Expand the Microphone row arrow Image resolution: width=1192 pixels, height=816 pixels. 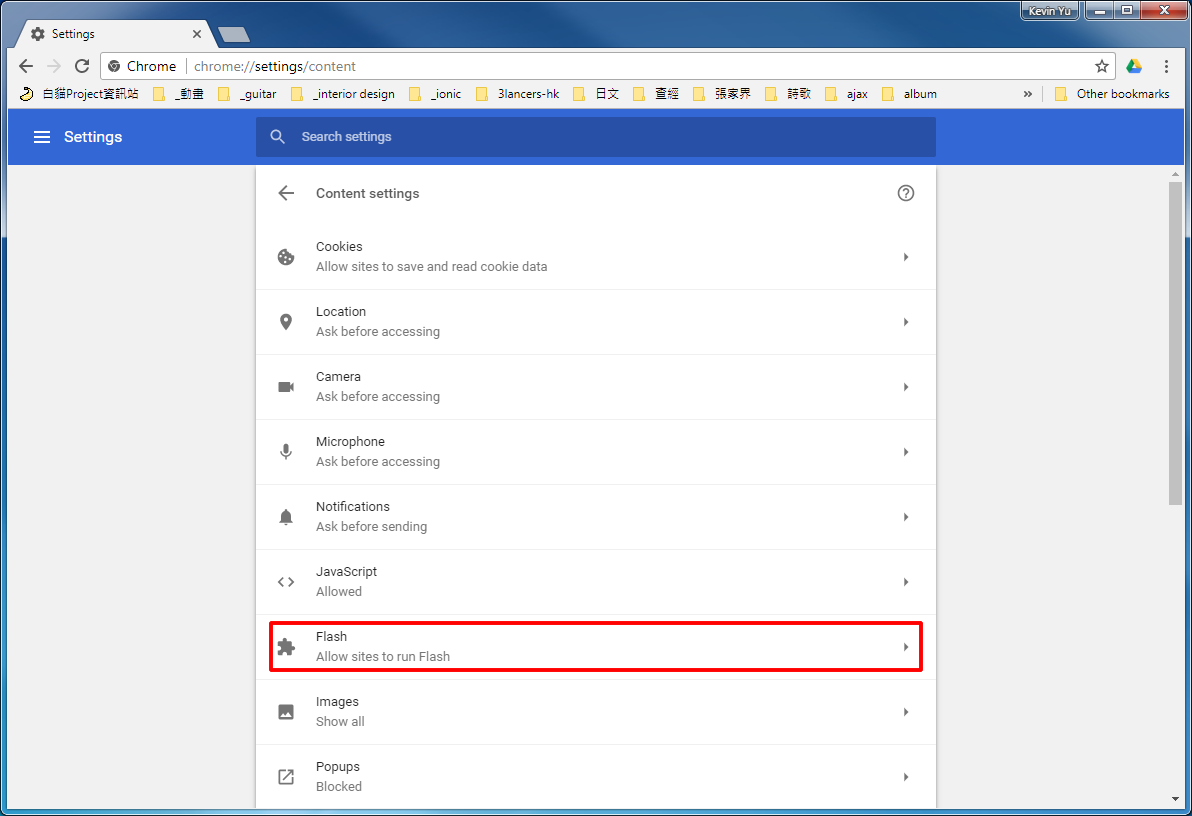pos(905,452)
